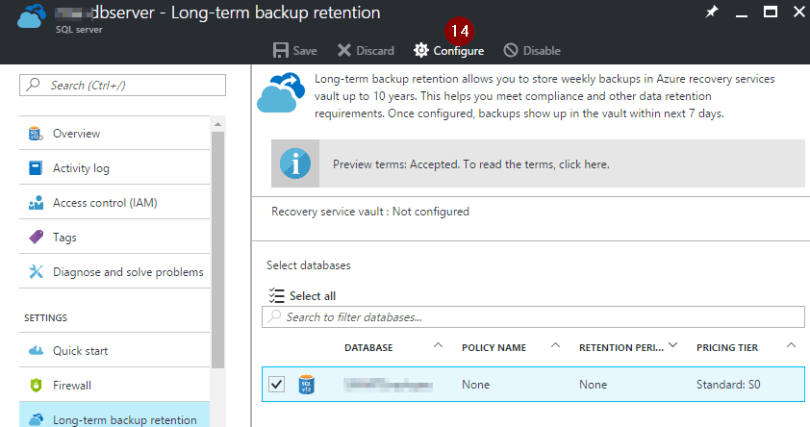Viewport: 810px width, 427px height.
Task: Click the DATABASE column header text
Action: coord(368,347)
